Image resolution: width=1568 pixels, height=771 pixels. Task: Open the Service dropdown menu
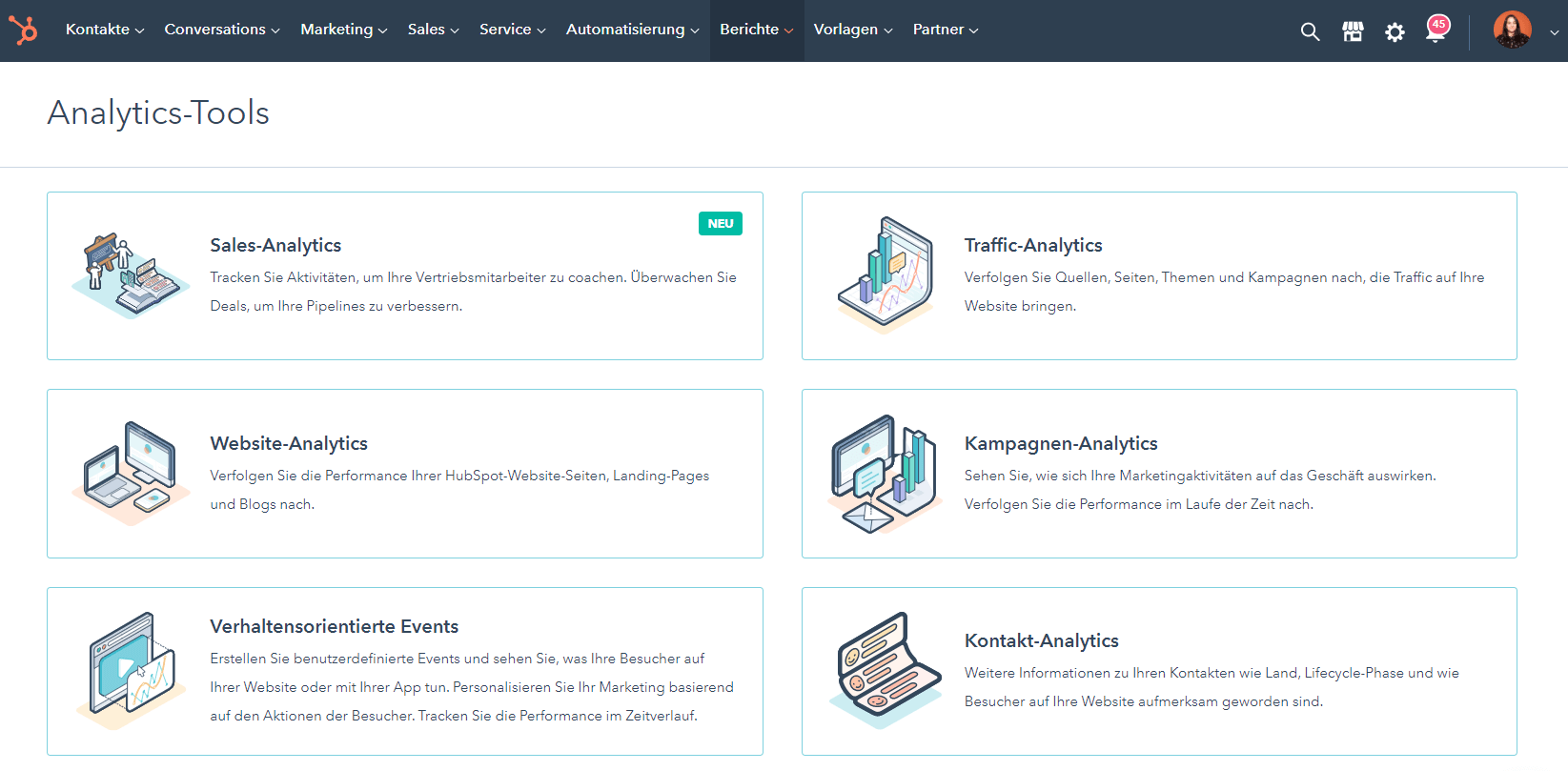[x=513, y=30]
